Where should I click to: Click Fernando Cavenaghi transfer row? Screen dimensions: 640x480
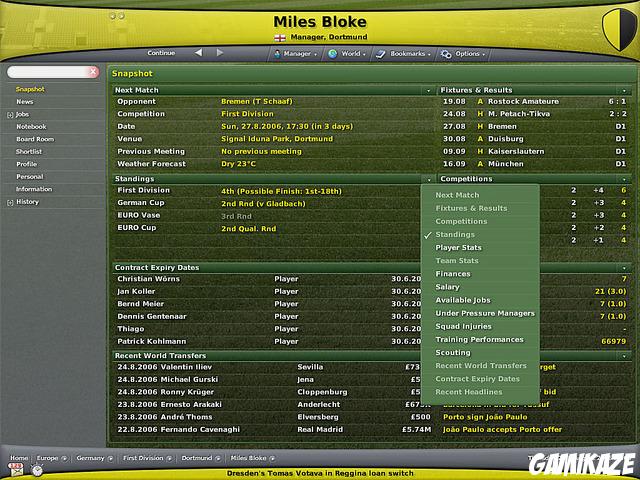273,430
